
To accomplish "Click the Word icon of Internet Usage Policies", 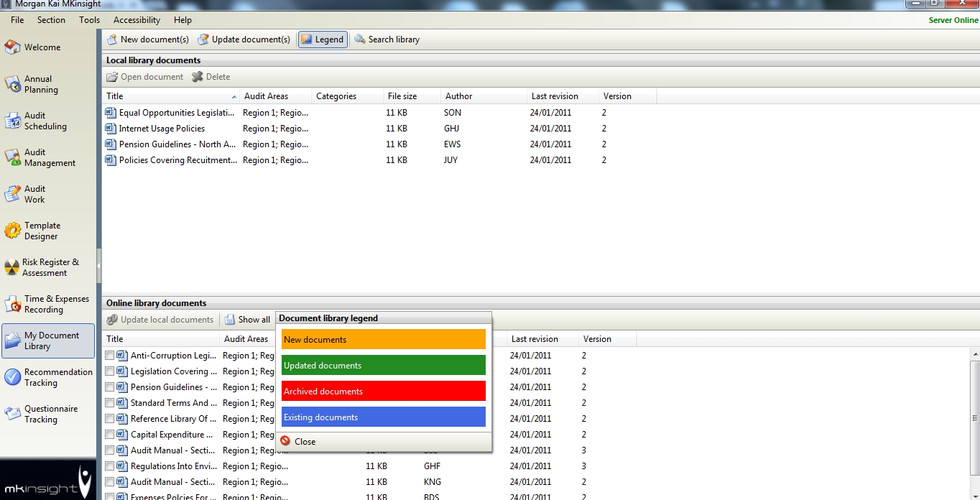I will (x=111, y=128).
